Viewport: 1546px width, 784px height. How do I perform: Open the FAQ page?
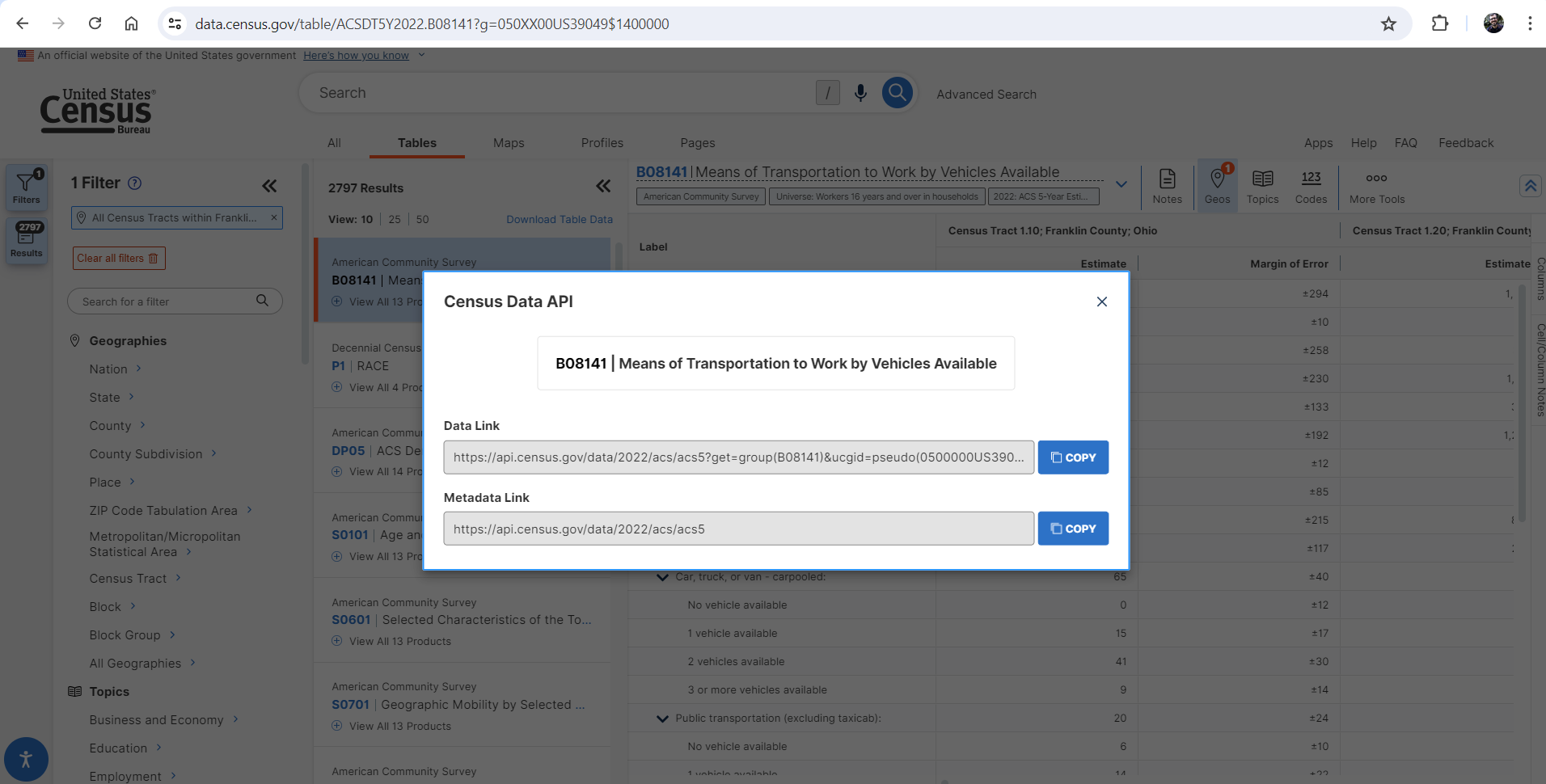[1405, 142]
